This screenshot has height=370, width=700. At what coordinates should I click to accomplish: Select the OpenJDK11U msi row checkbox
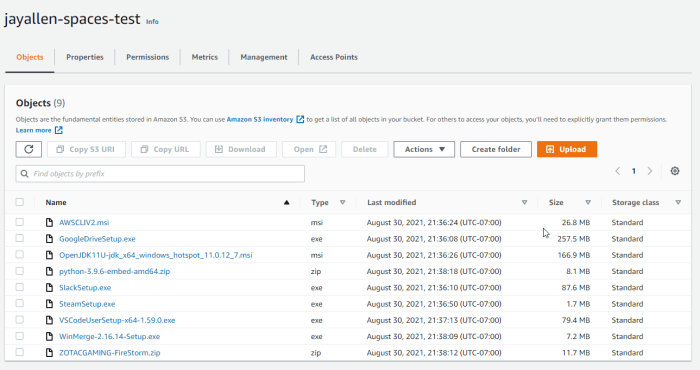(20, 254)
